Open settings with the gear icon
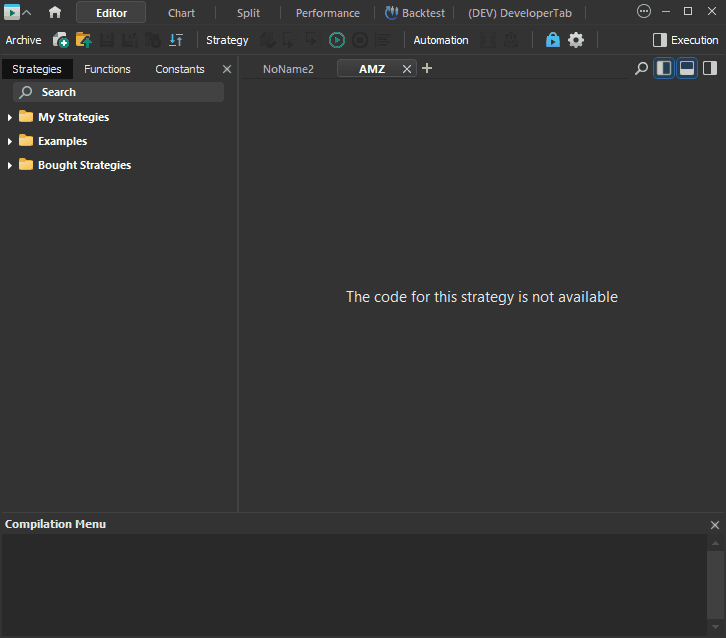This screenshot has height=638, width=726. pyautogui.click(x=576, y=40)
